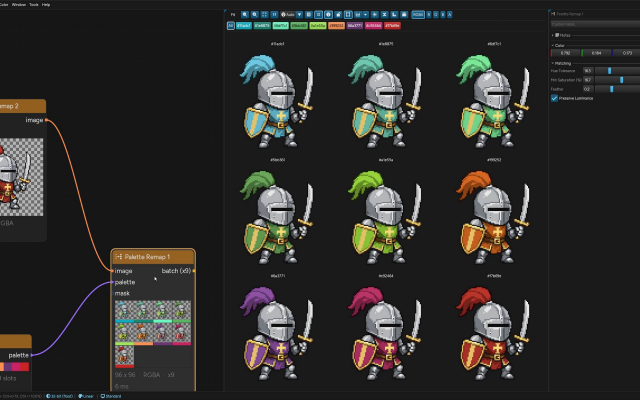Click the red-plumed knight preview image
The height and width of the screenshot is (400, 640).
click(x=493, y=333)
